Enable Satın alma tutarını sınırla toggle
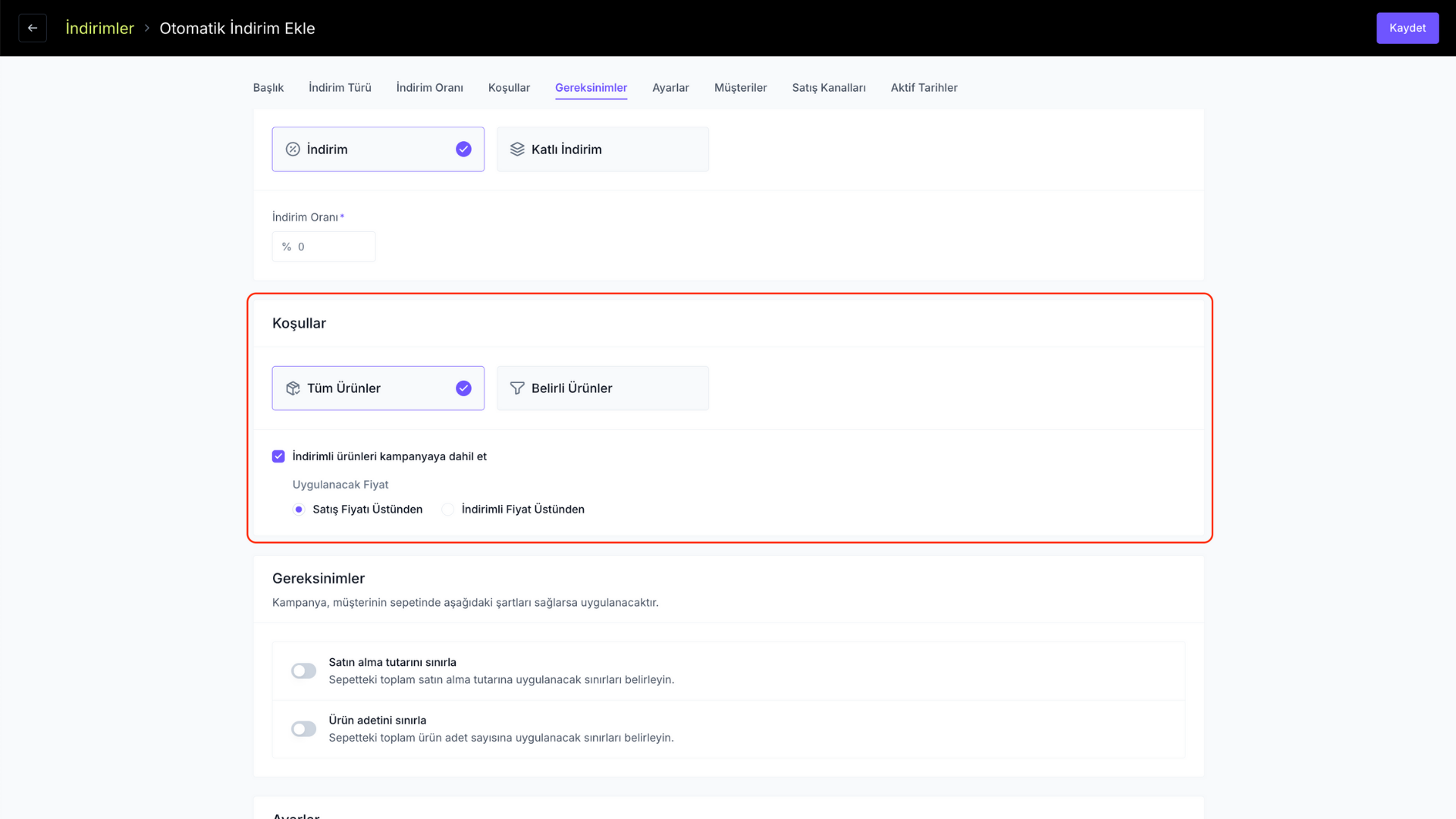The width and height of the screenshot is (1456, 819). pos(303,671)
